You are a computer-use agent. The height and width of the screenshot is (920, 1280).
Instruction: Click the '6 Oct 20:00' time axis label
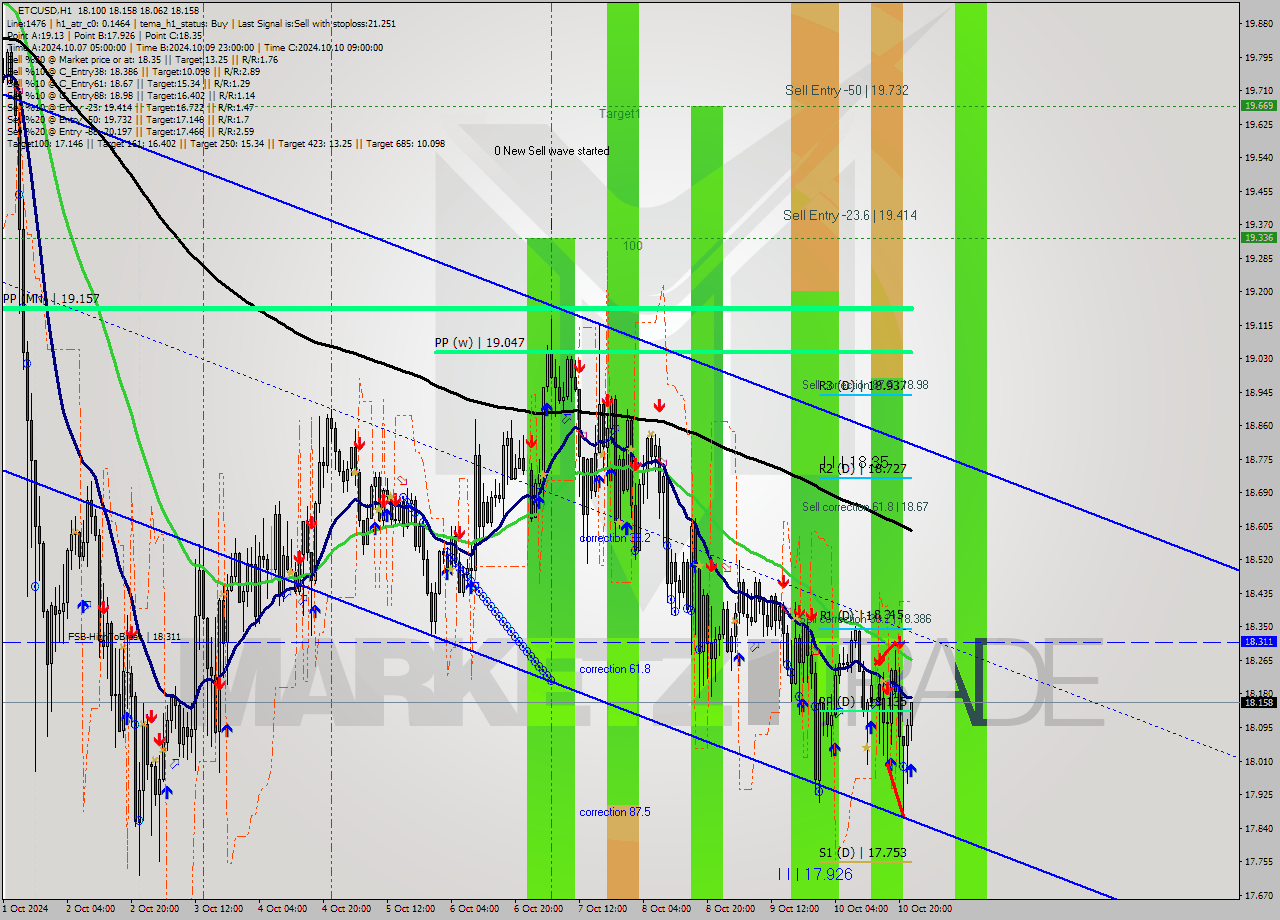click(538, 909)
